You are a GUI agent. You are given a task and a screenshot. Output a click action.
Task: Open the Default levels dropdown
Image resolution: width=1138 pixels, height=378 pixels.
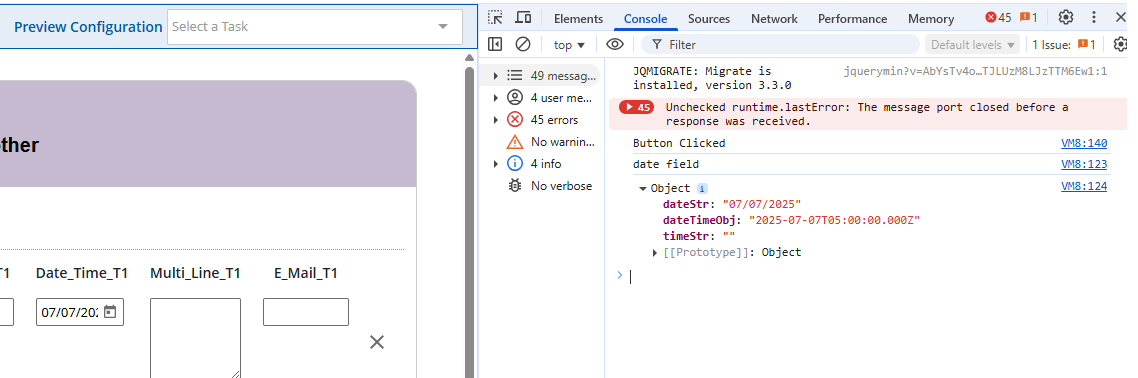pos(973,44)
